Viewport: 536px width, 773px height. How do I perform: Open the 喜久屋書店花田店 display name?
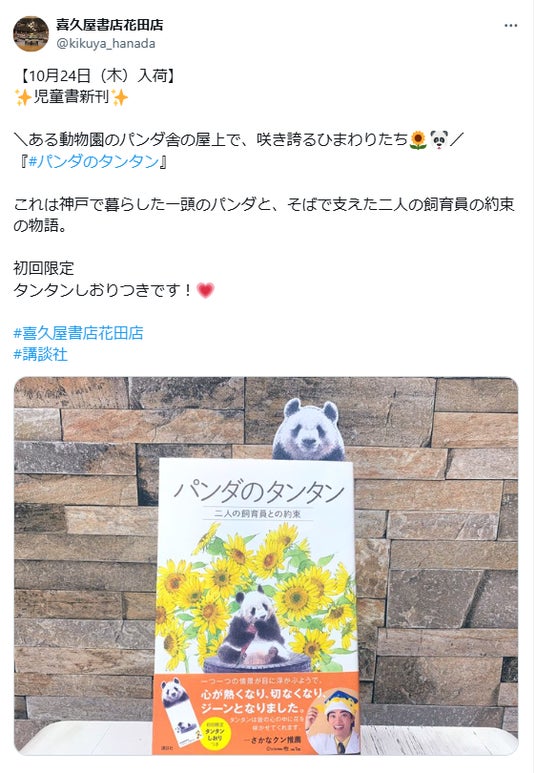pos(109,25)
